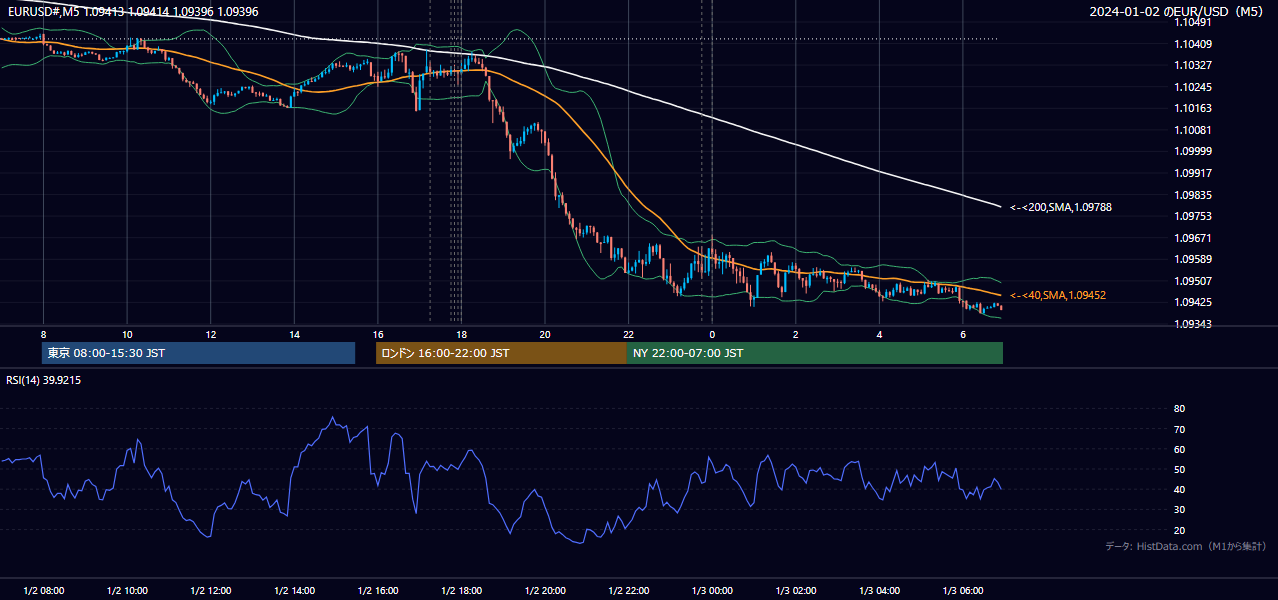This screenshot has height=600, width=1278.
Task: Click price axis value 1.09425
Action: point(1193,302)
